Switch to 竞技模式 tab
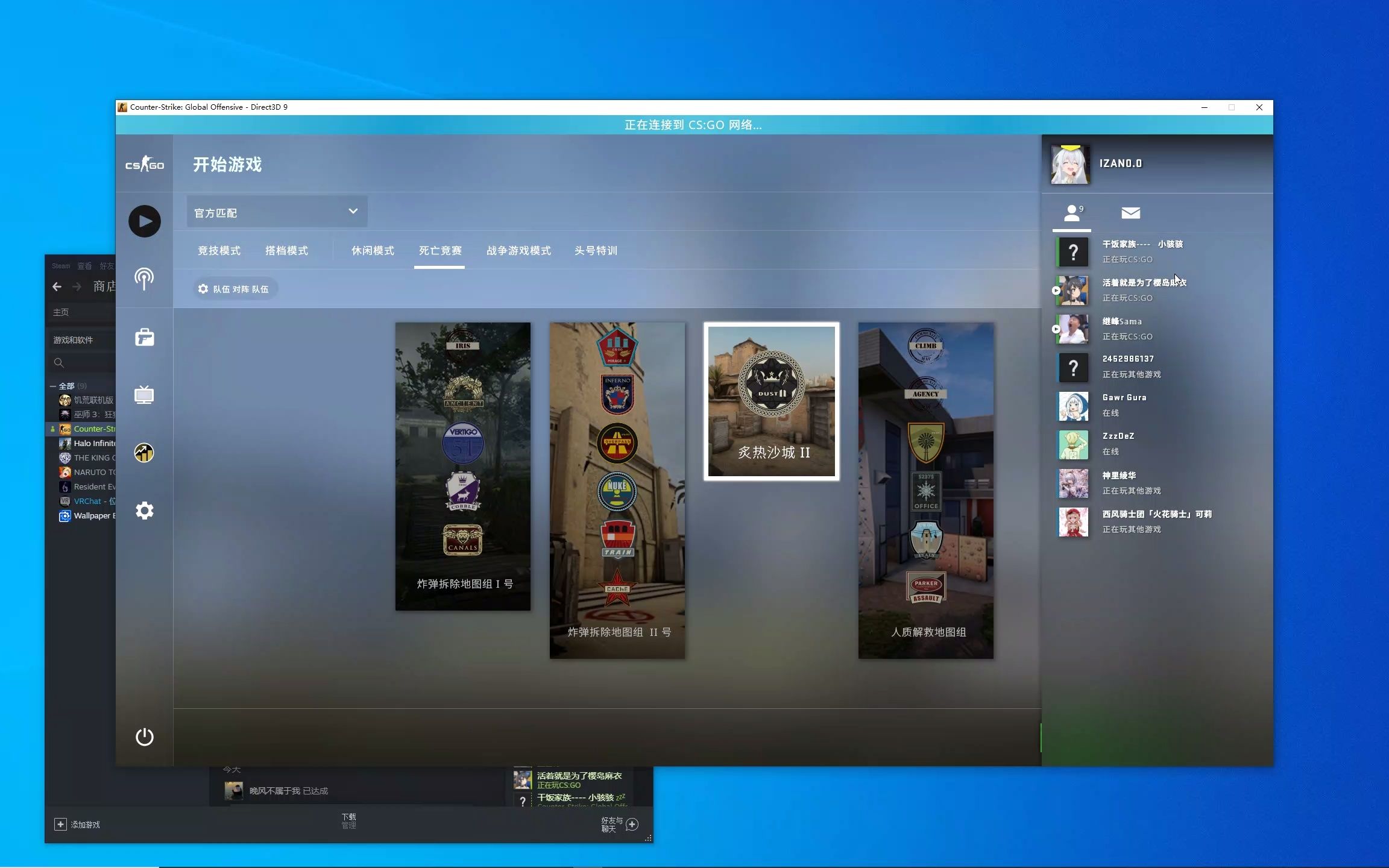 (218, 250)
